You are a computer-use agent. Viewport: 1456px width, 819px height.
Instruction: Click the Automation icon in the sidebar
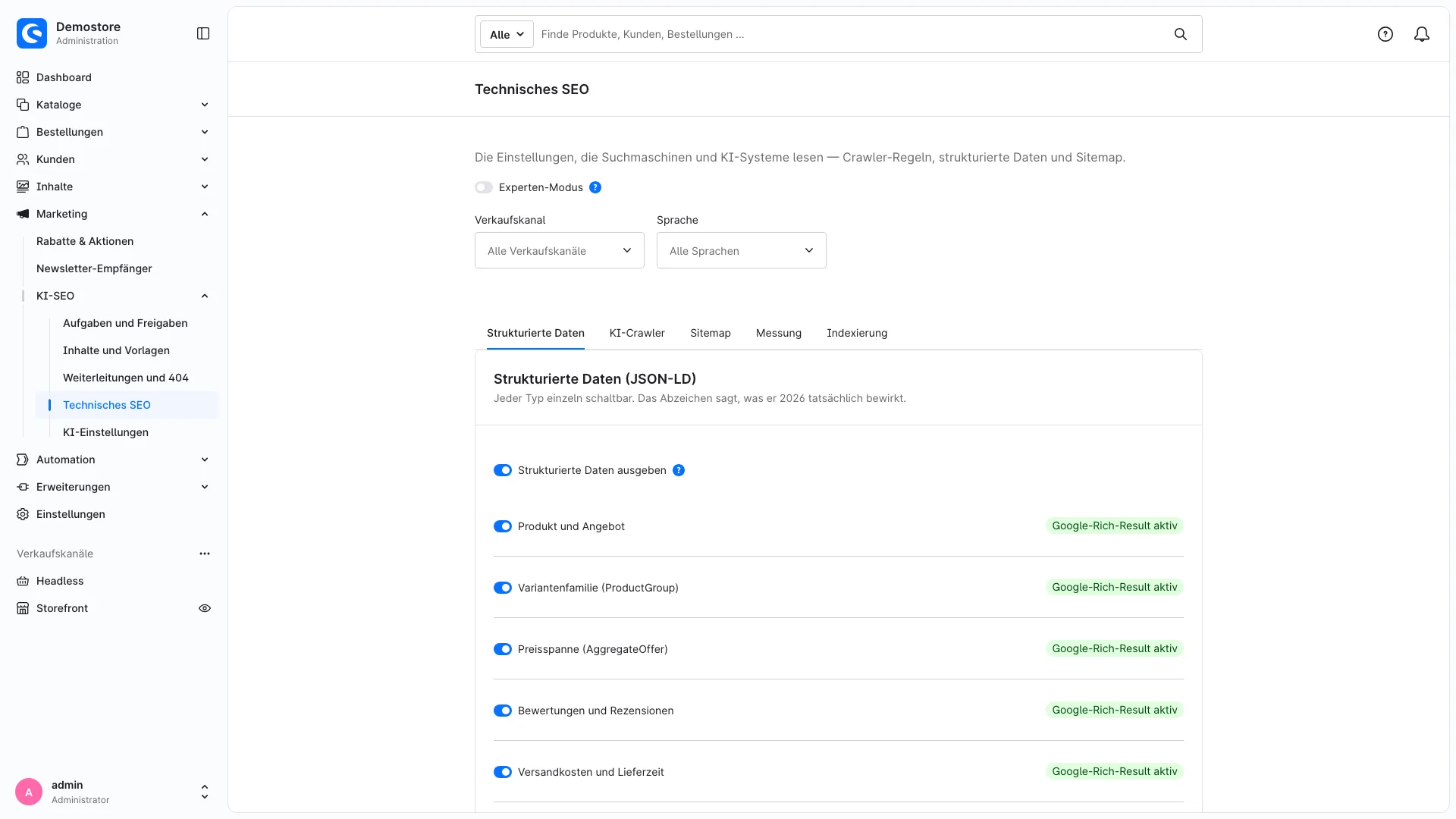click(x=23, y=460)
